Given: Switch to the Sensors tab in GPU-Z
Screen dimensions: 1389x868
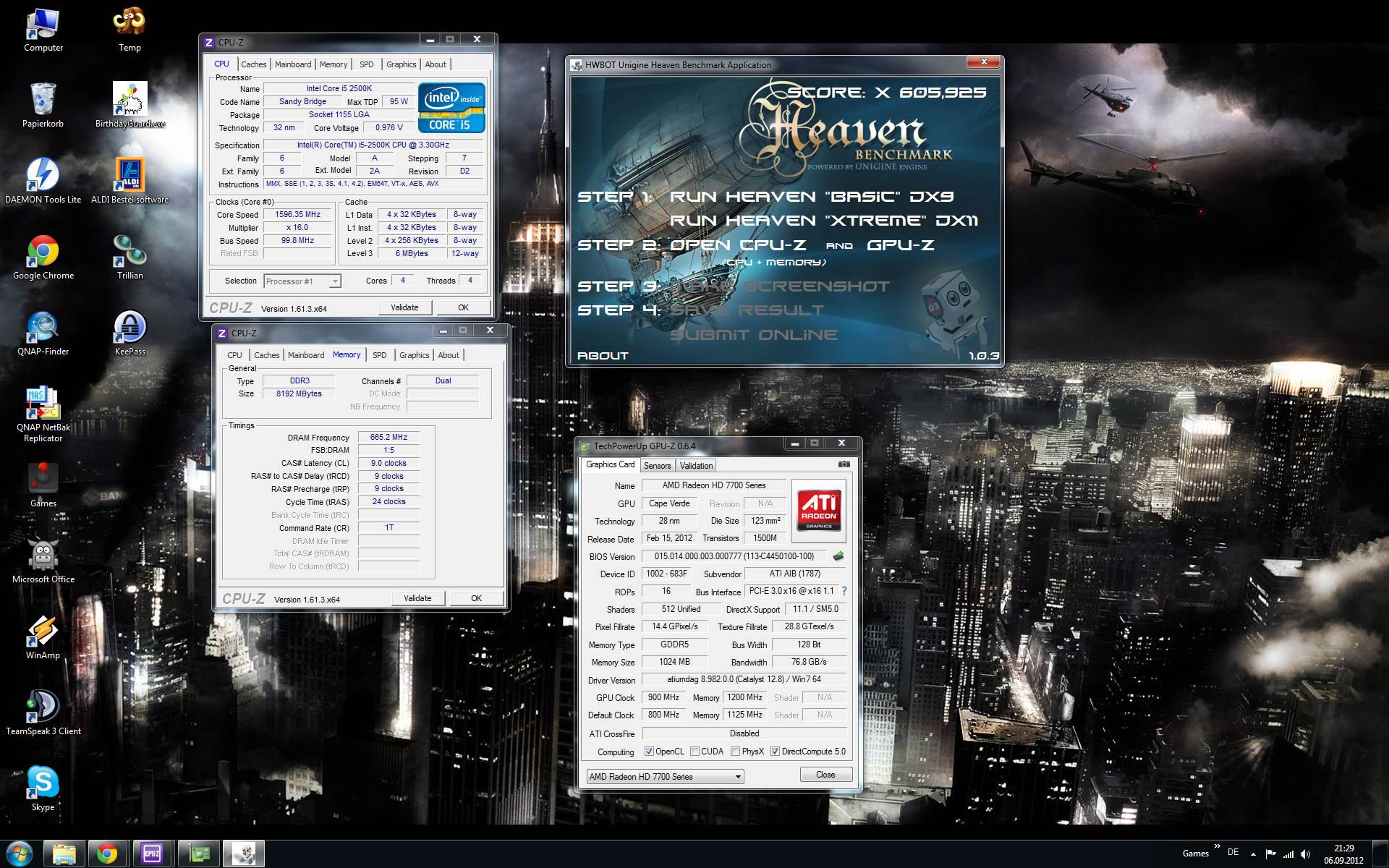Looking at the screenshot, I should click(657, 466).
